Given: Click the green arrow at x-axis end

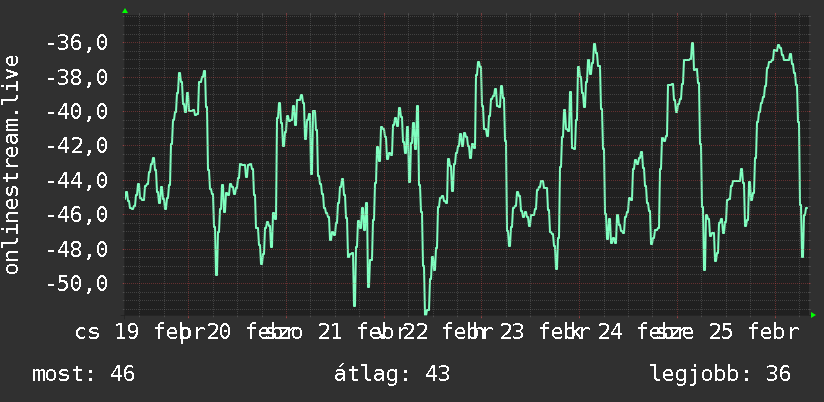Looking at the screenshot, I should coord(813,315).
